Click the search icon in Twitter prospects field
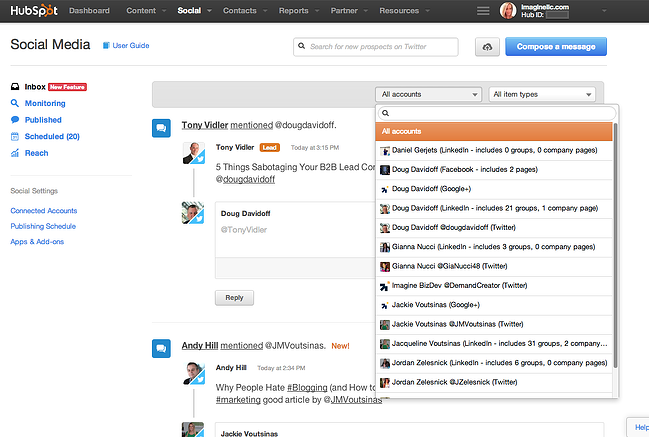 click(x=302, y=46)
